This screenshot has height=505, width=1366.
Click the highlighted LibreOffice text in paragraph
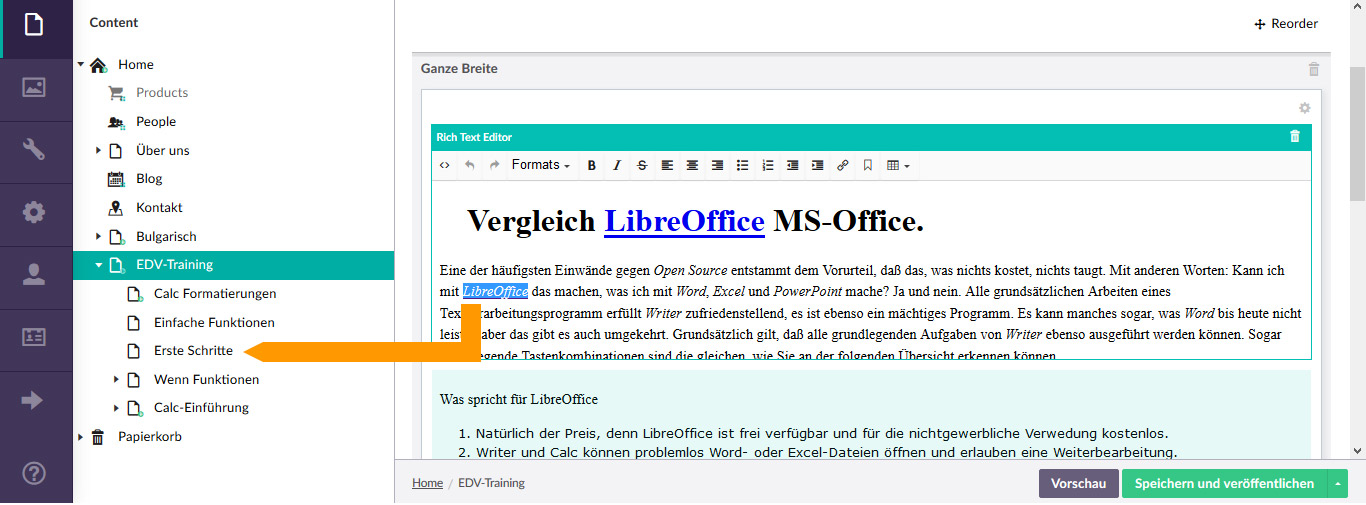point(495,291)
